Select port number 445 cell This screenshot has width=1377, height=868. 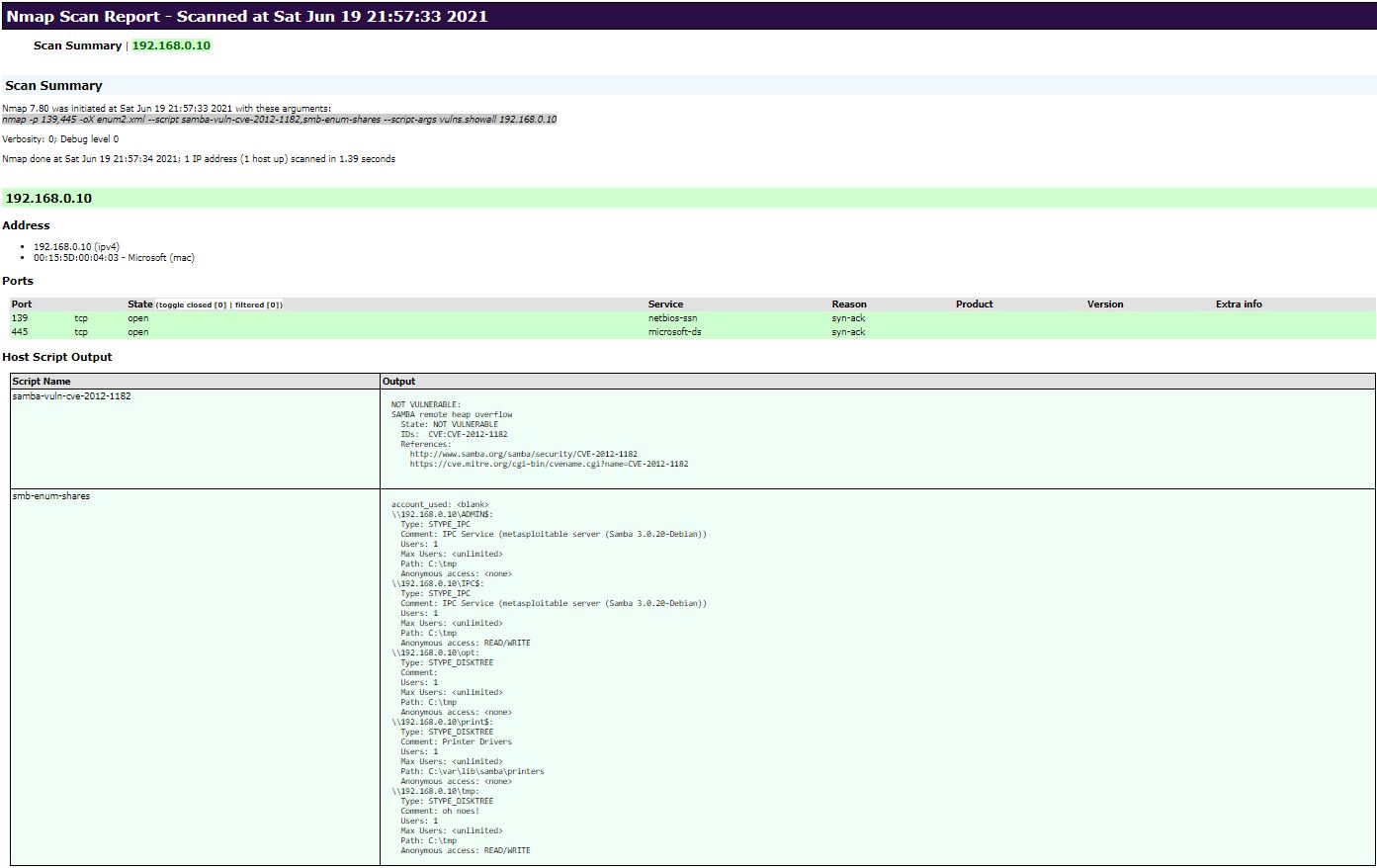coord(20,332)
